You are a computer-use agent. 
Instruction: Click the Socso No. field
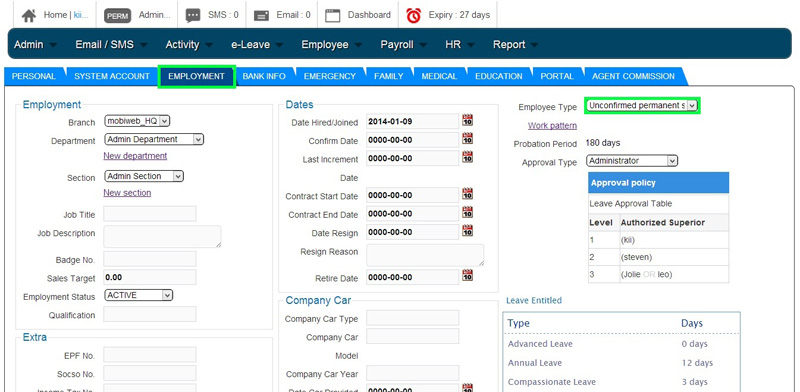(x=149, y=373)
